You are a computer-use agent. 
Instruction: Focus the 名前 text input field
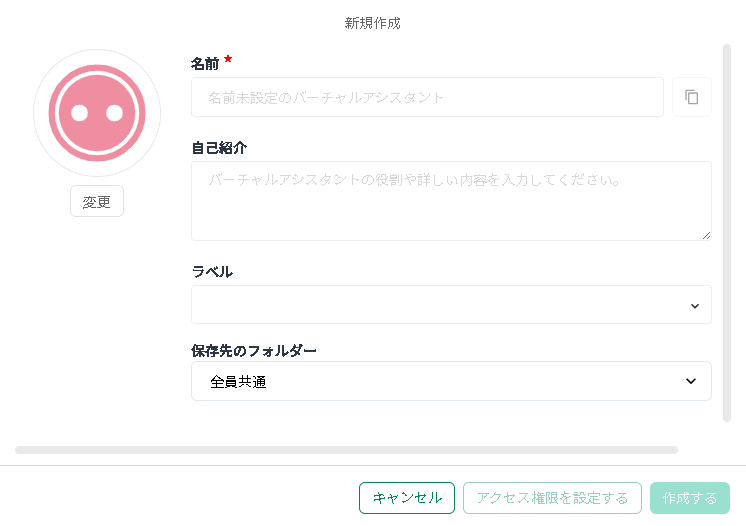click(427, 97)
